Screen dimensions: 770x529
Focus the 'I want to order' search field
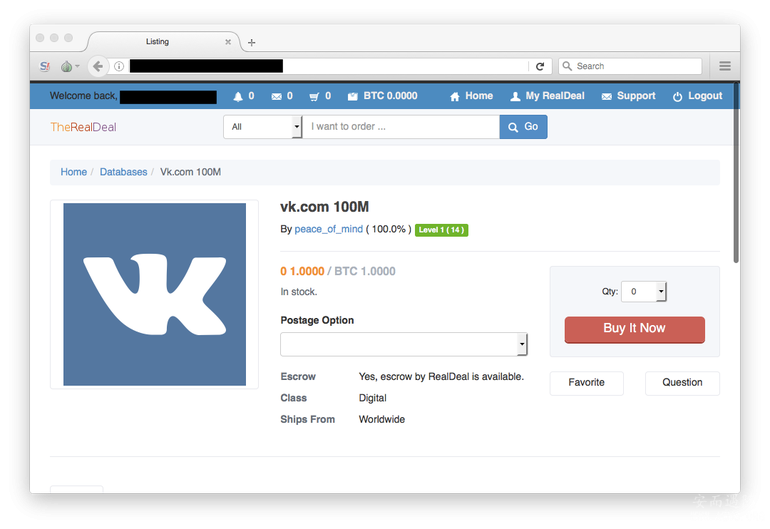401,127
